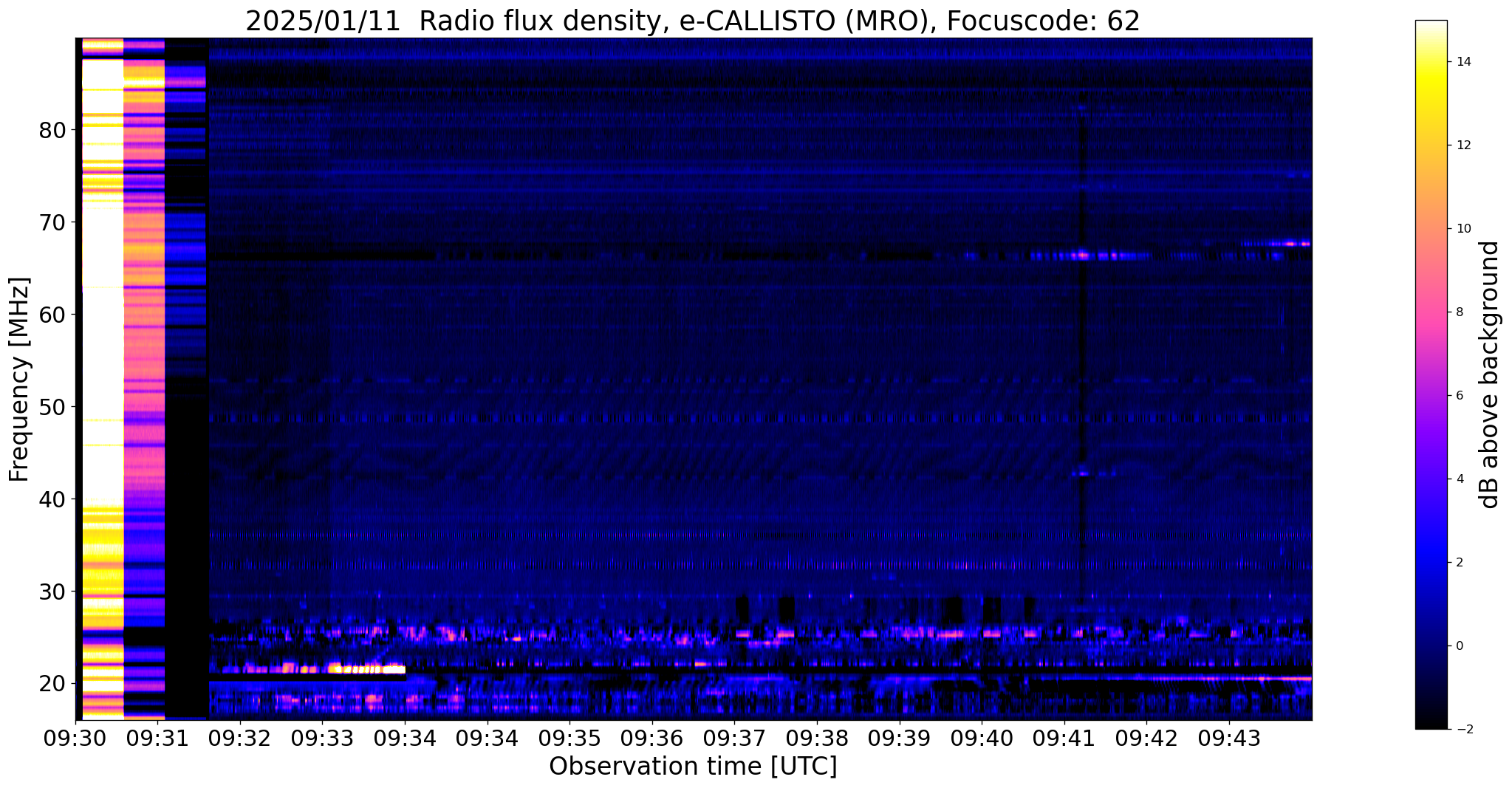Click the 09:30 time tick label

click(x=75, y=739)
